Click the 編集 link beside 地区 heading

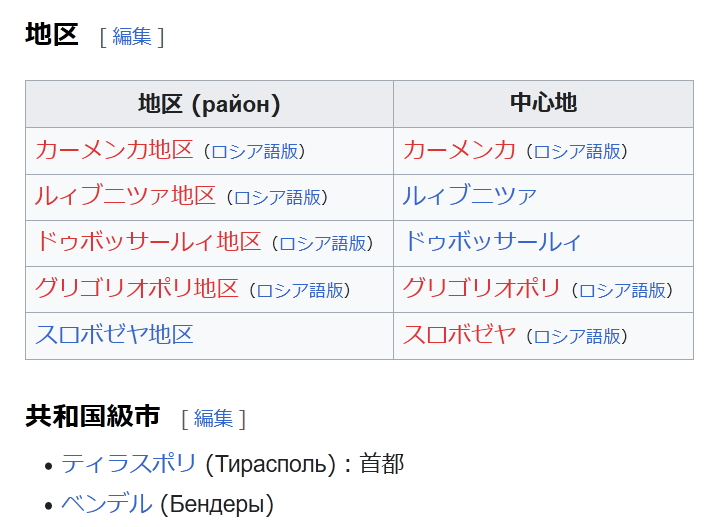[x=132, y=36]
